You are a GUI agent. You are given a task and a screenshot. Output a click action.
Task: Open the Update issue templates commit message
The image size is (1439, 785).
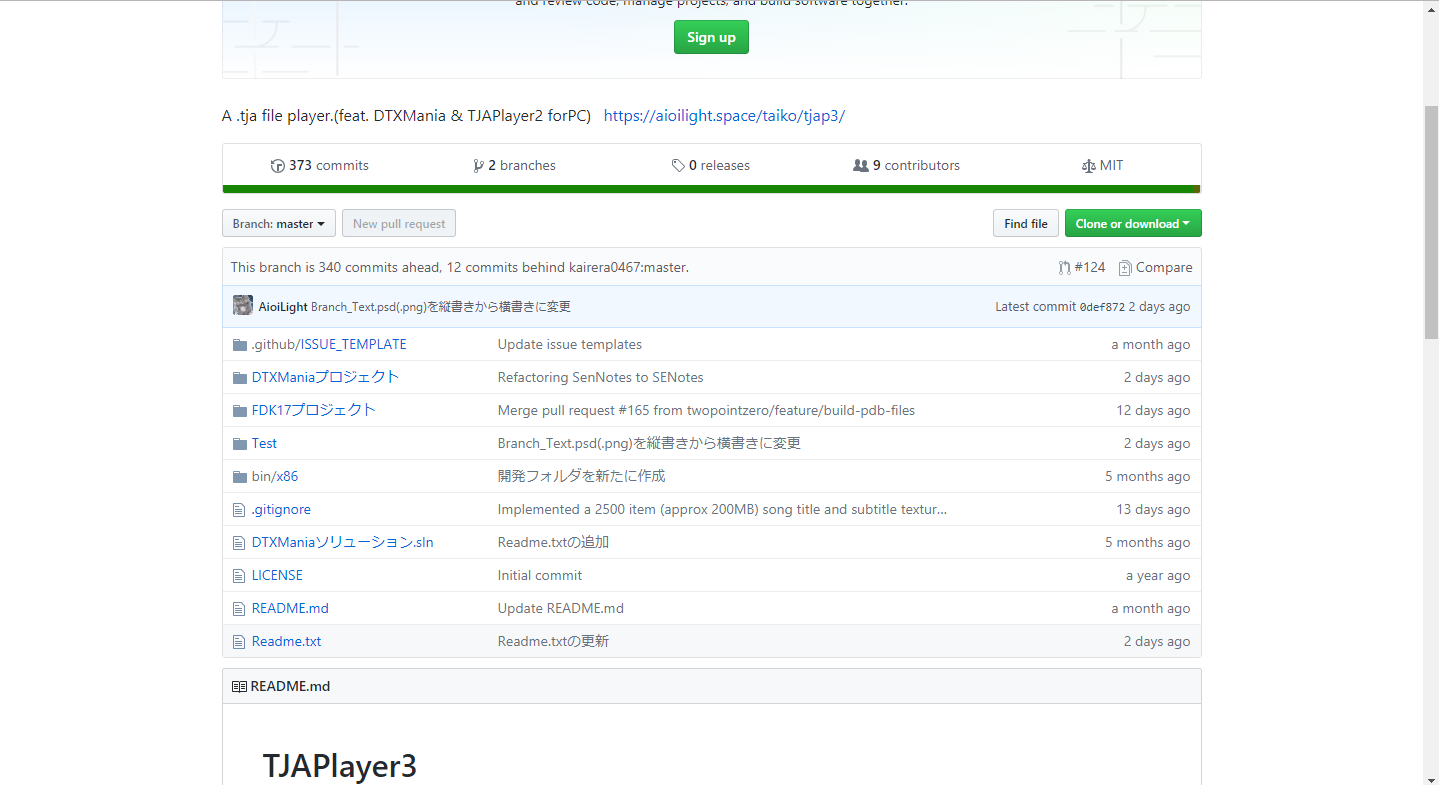point(570,344)
